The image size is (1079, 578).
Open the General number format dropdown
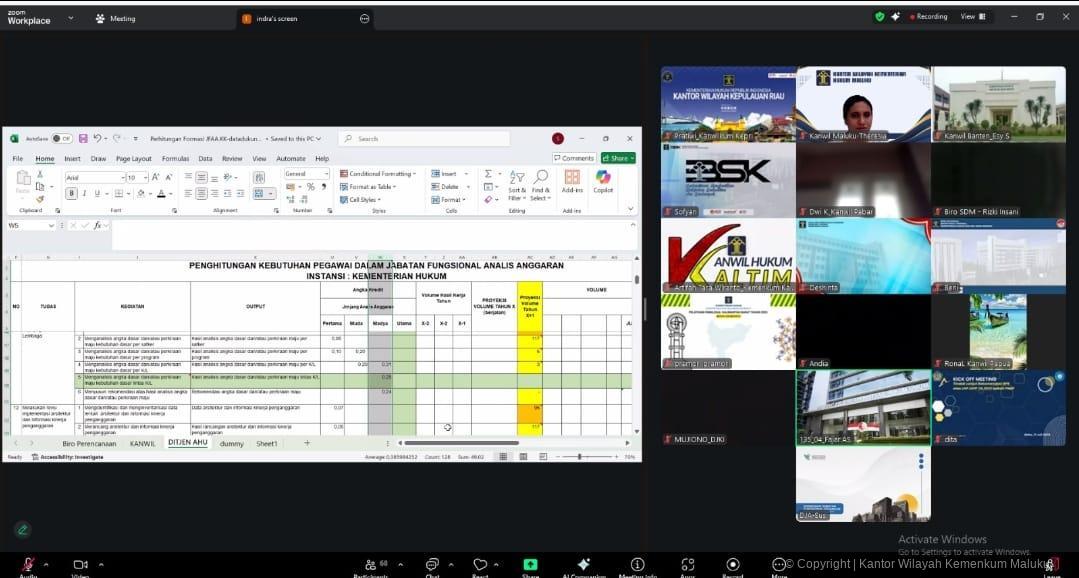pos(306,174)
